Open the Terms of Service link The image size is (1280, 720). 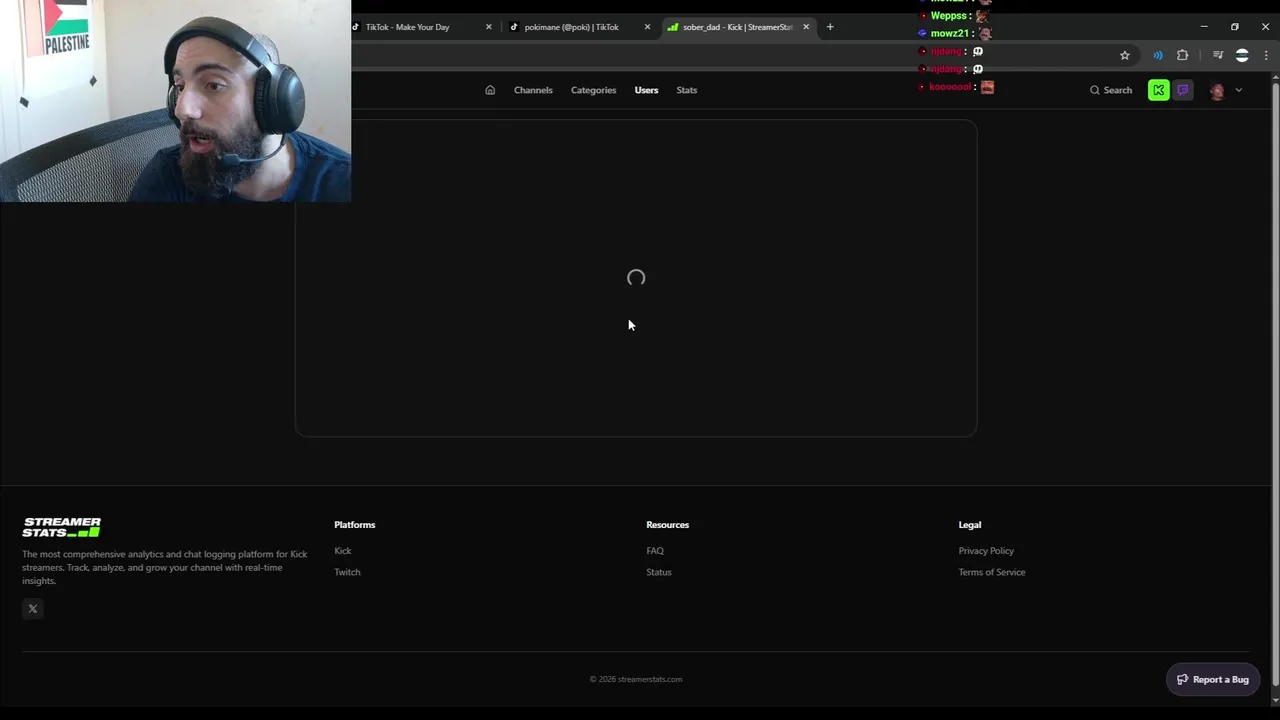[992, 572]
